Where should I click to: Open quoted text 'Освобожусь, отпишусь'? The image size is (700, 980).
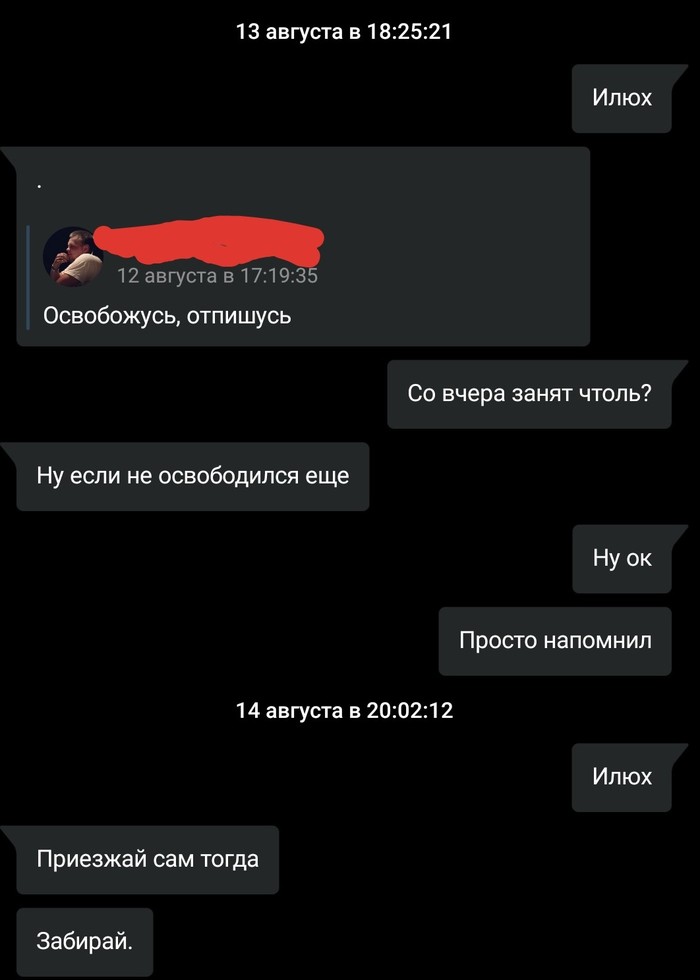click(167, 316)
